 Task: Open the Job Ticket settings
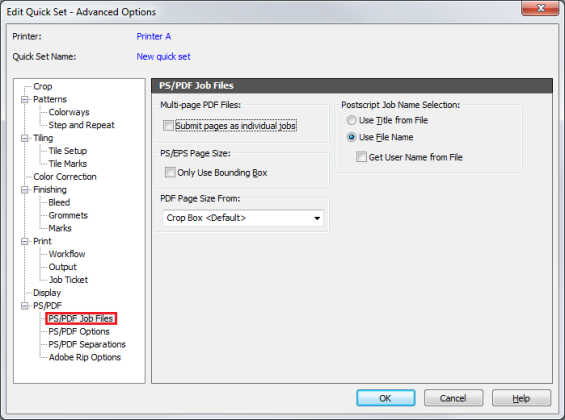tap(68, 280)
